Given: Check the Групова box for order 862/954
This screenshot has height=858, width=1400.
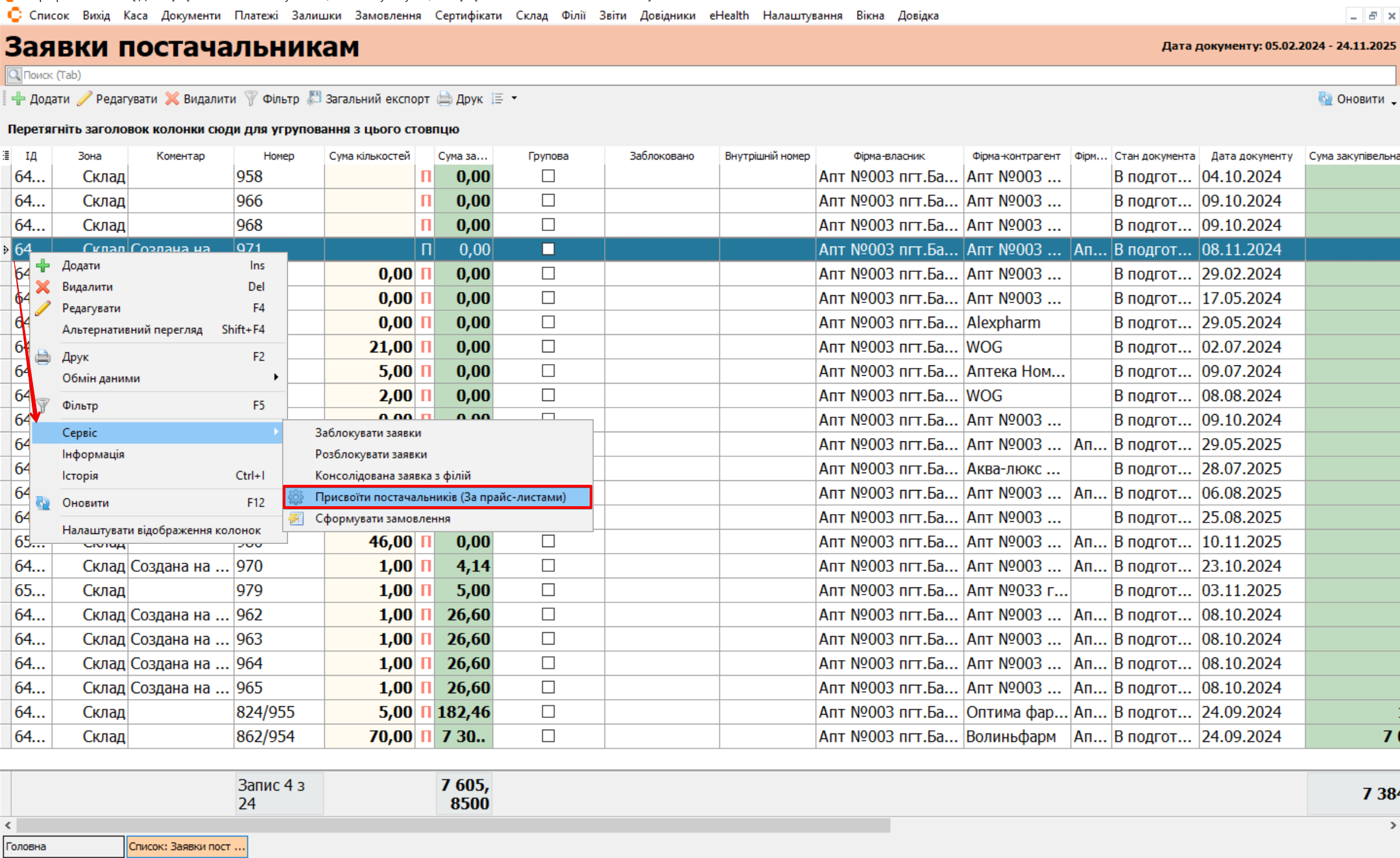Looking at the screenshot, I should click(x=548, y=736).
